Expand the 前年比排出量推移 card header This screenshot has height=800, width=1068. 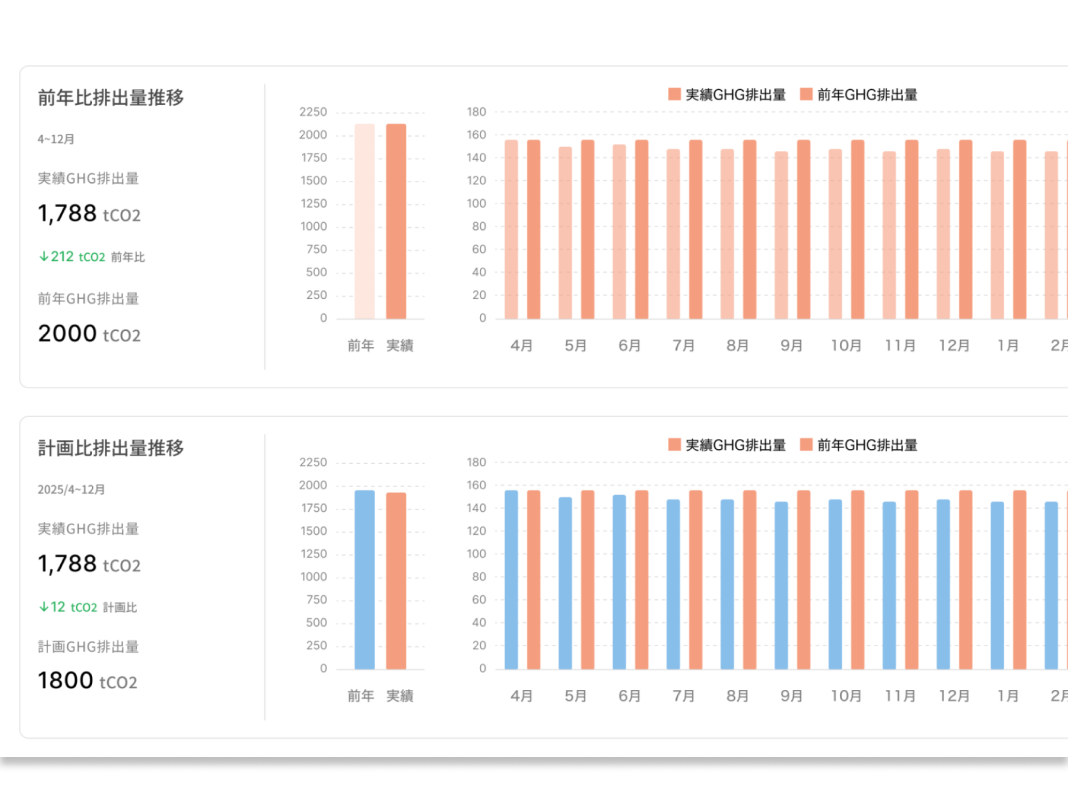click(110, 98)
